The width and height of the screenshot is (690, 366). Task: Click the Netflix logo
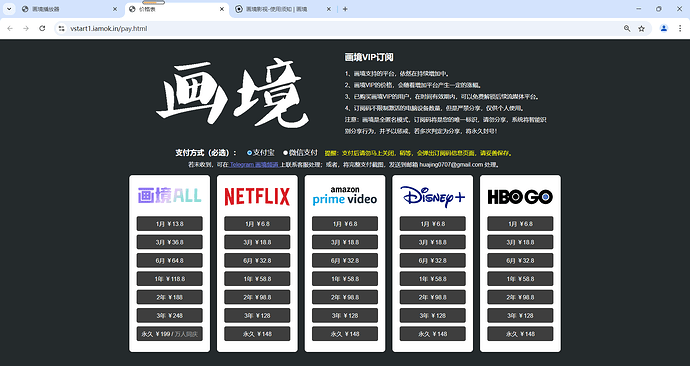(257, 197)
